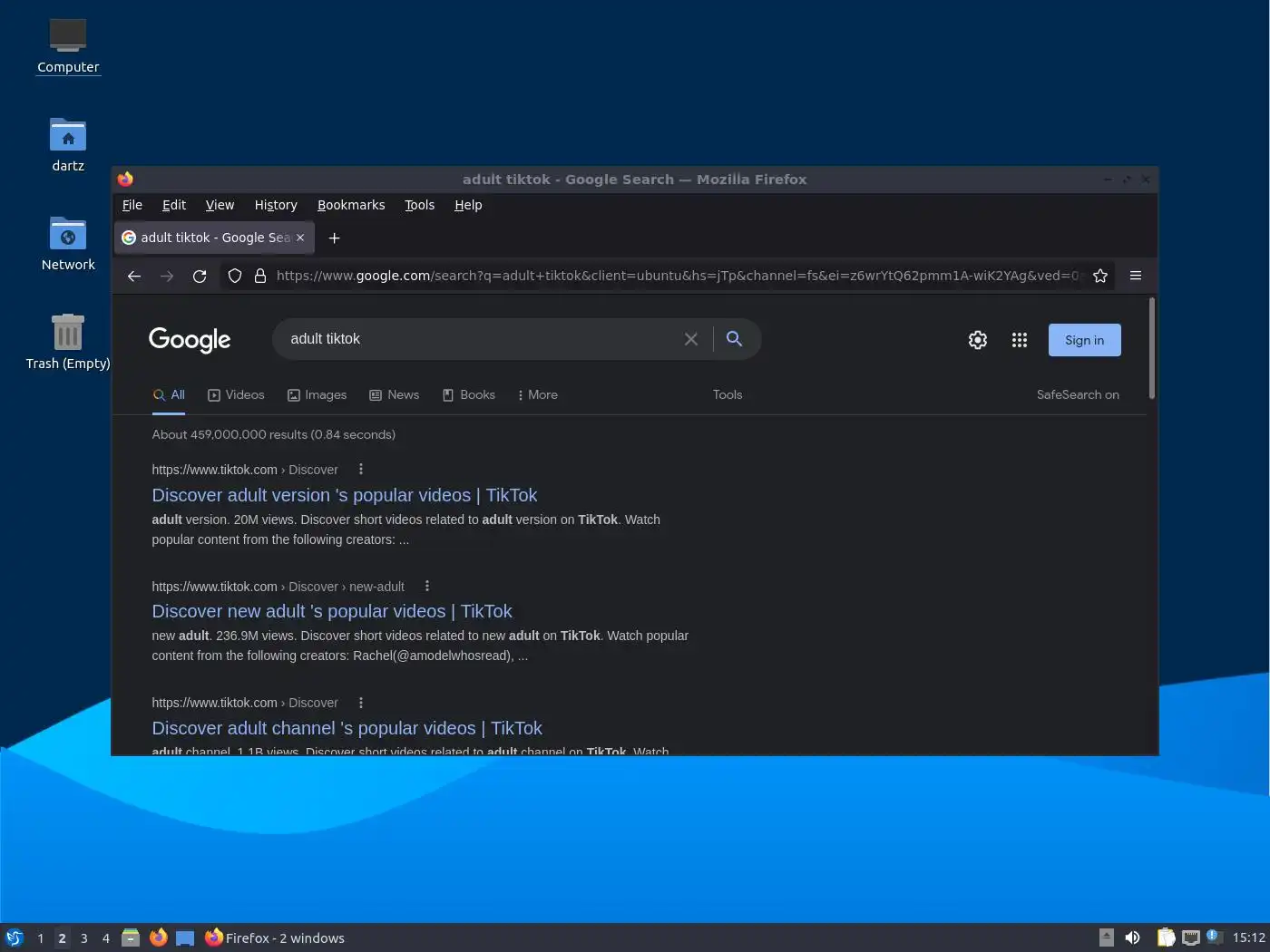Viewport: 1270px width, 952px height.
Task: Click the notification tray icon with exclamation
Action: coord(1215,937)
